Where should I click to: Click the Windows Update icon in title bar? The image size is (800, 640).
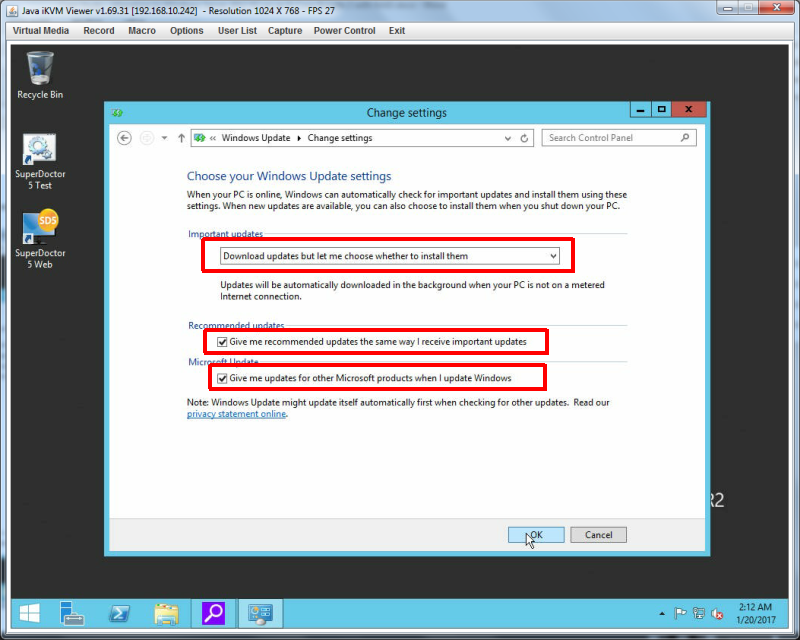click(117, 113)
